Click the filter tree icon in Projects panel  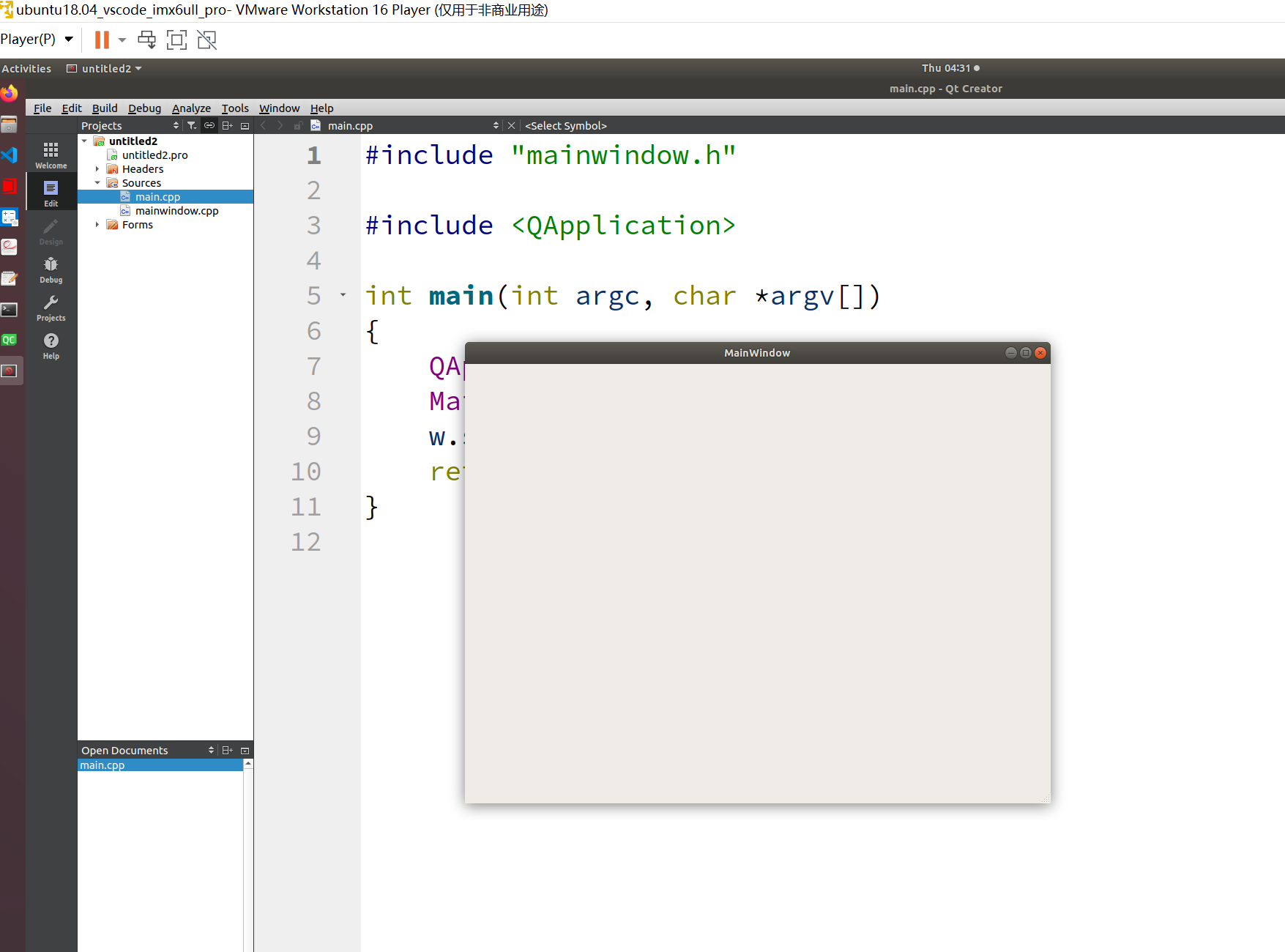click(192, 125)
